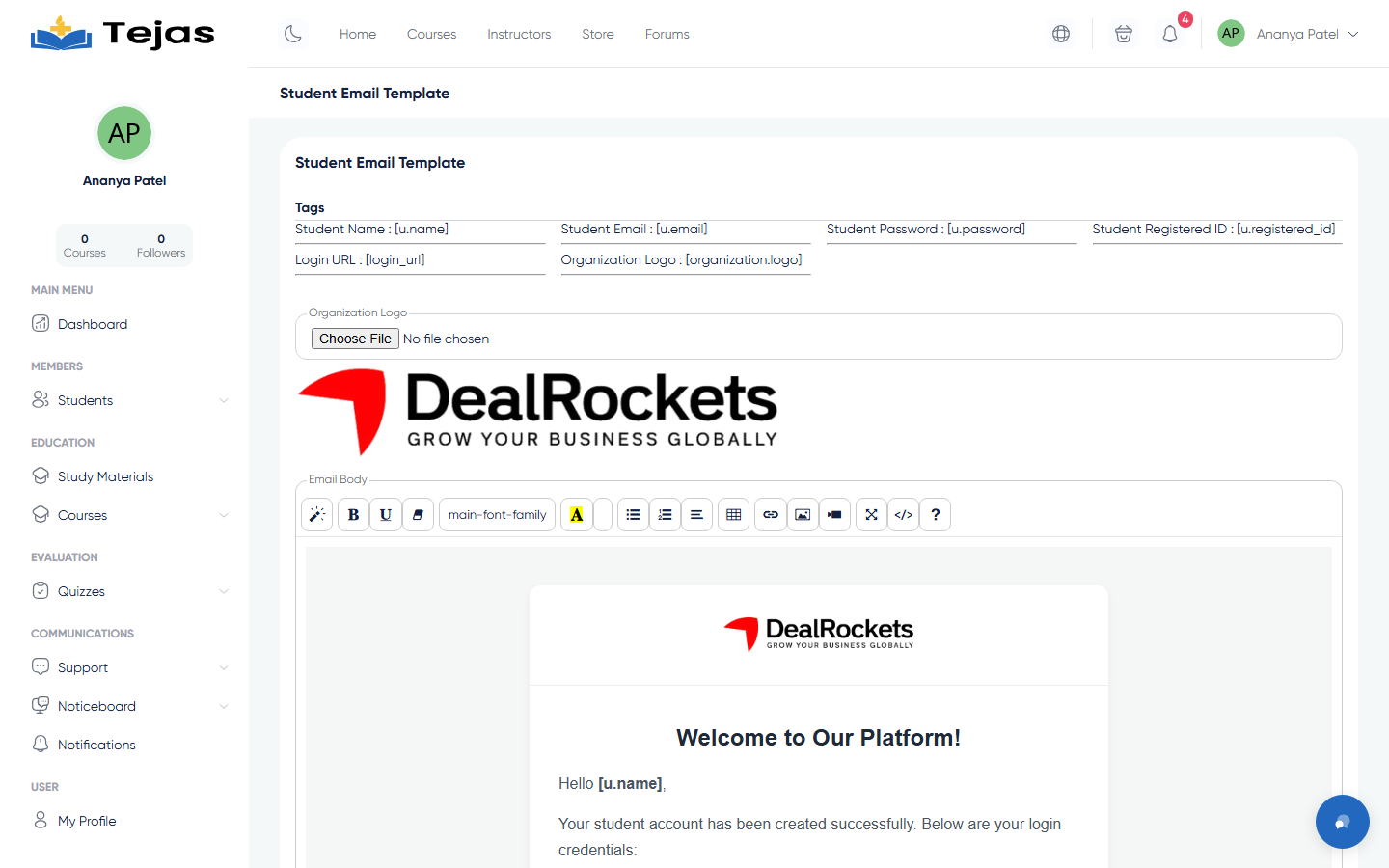Click the Study Materials cap icon
Screen dimensions: 1389x868
coord(41,475)
